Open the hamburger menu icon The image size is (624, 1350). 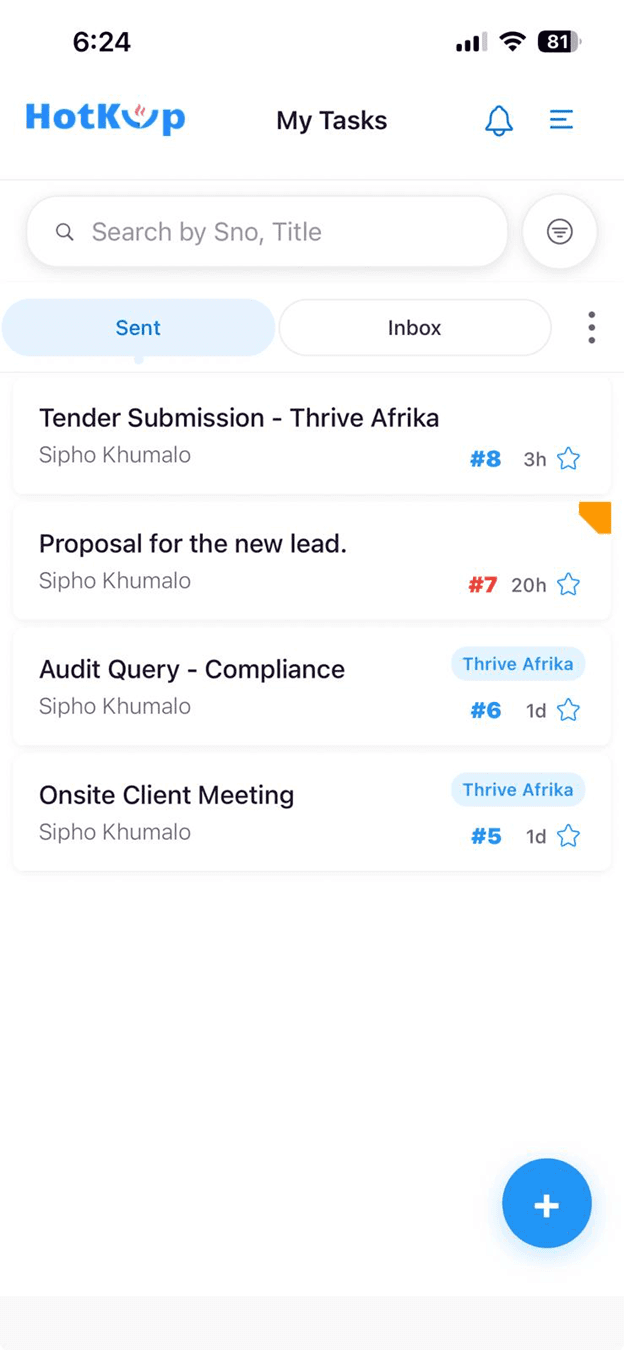tap(561, 120)
